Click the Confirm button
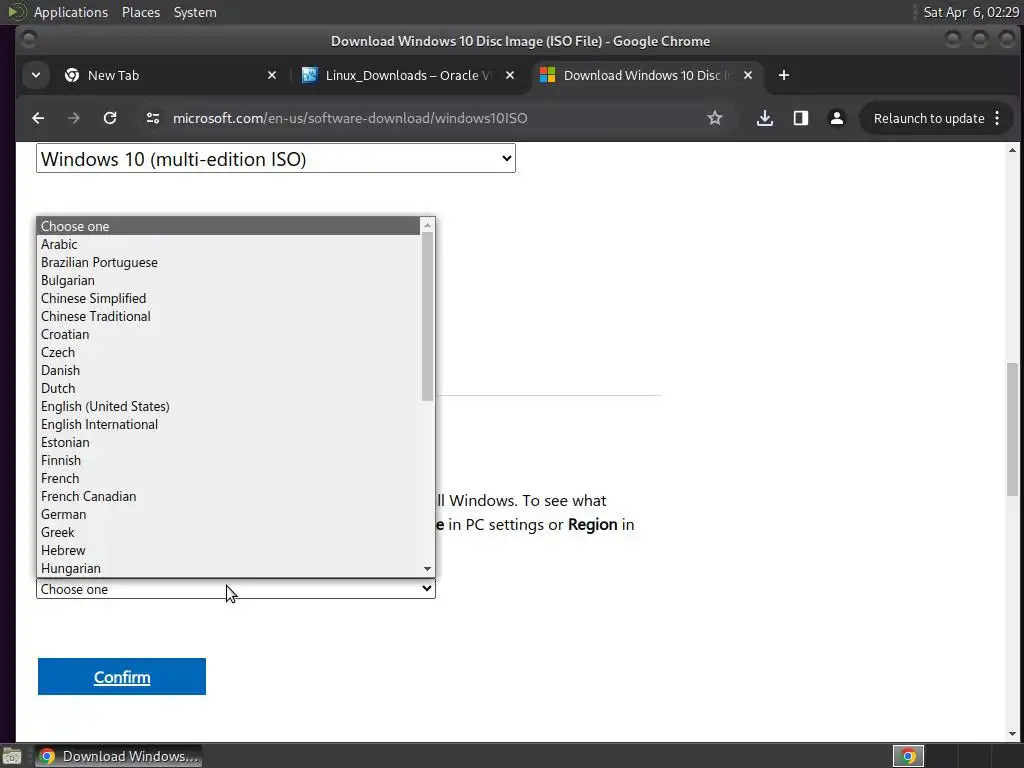The width and height of the screenshot is (1024, 768). [121, 677]
